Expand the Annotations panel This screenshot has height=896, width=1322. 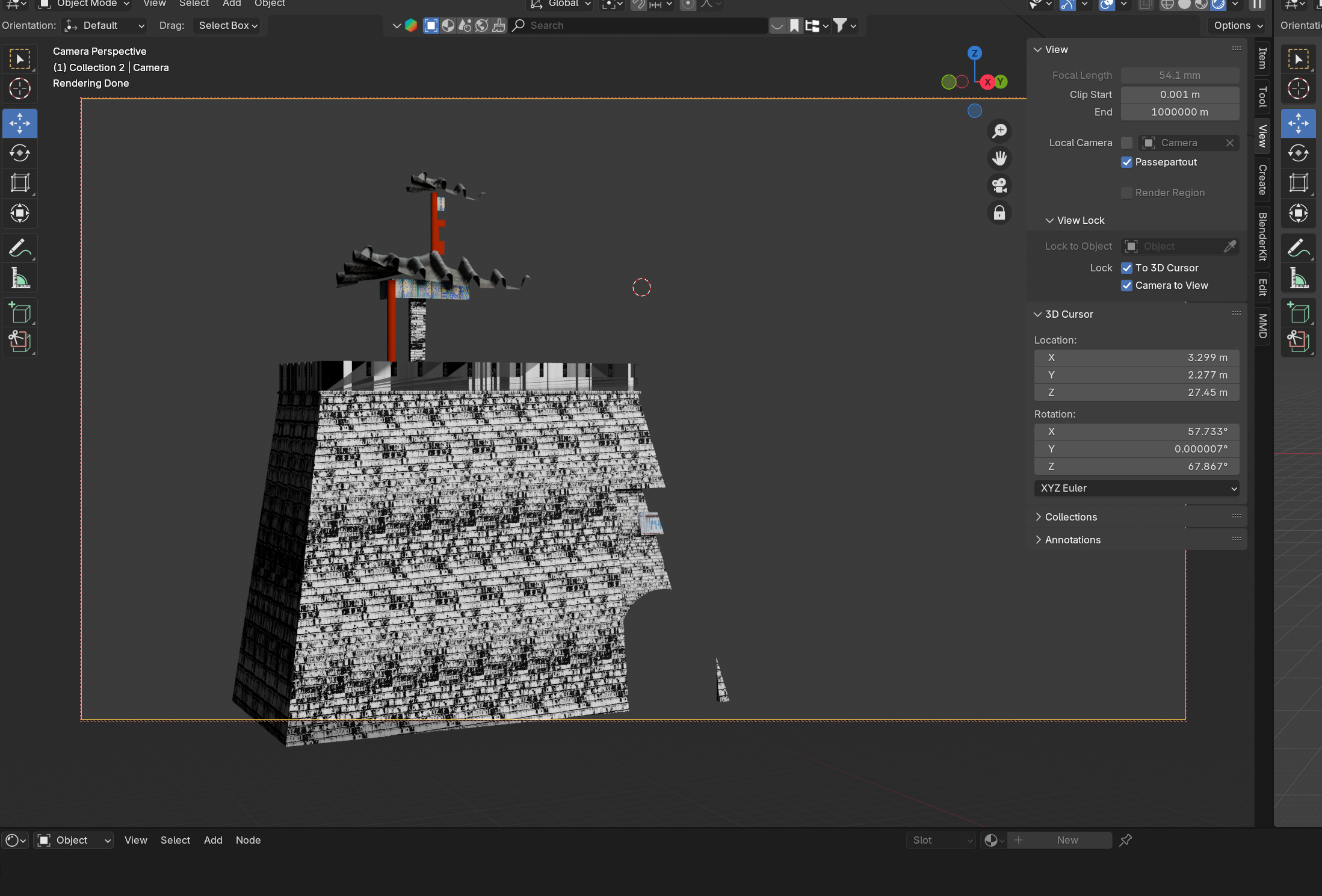tap(1072, 540)
